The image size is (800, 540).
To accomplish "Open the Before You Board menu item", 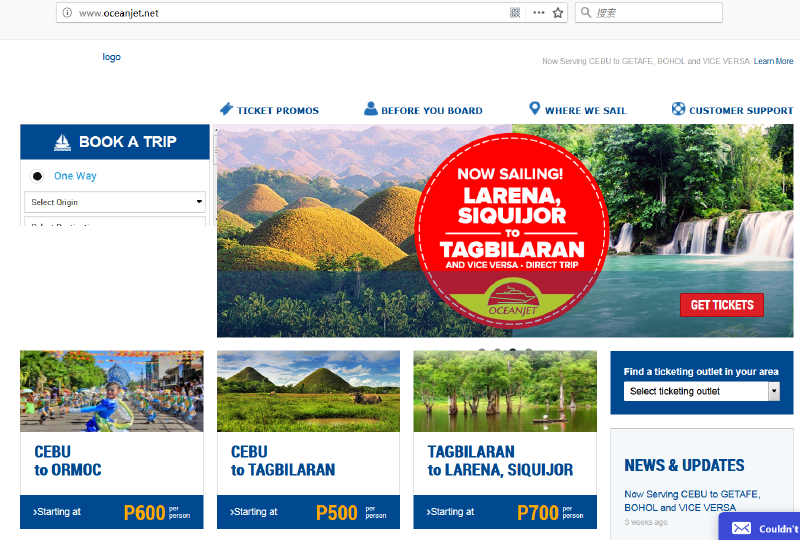I will [x=423, y=110].
